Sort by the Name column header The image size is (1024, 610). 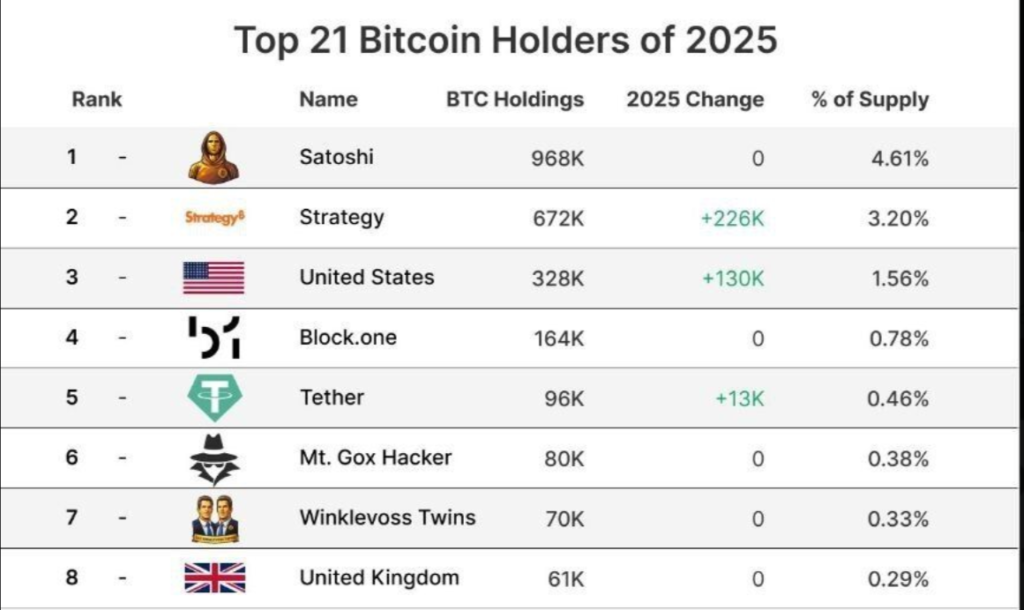[328, 99]
